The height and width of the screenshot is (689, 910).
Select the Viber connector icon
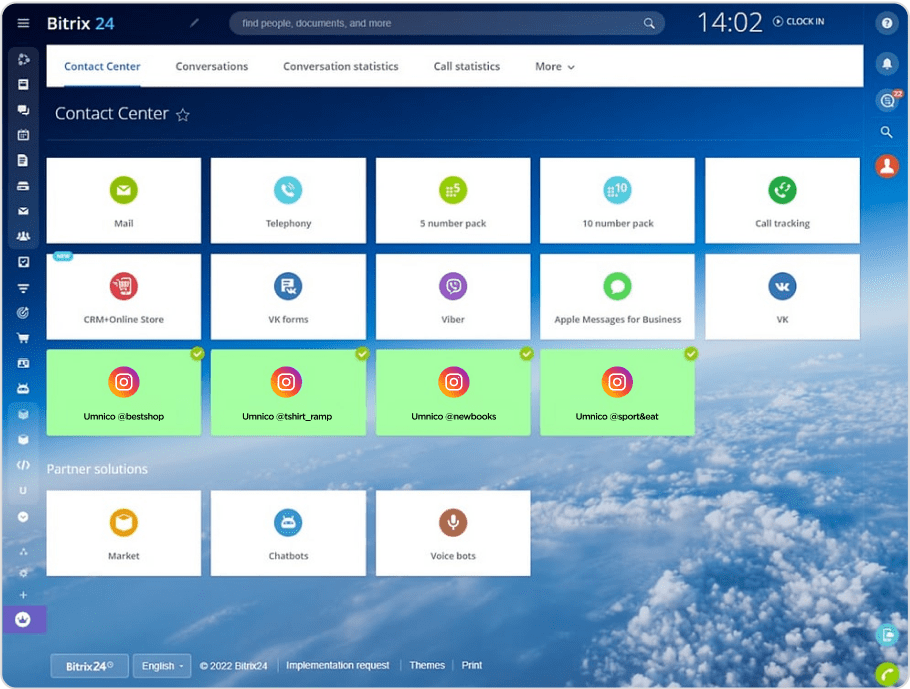[453, 287]
